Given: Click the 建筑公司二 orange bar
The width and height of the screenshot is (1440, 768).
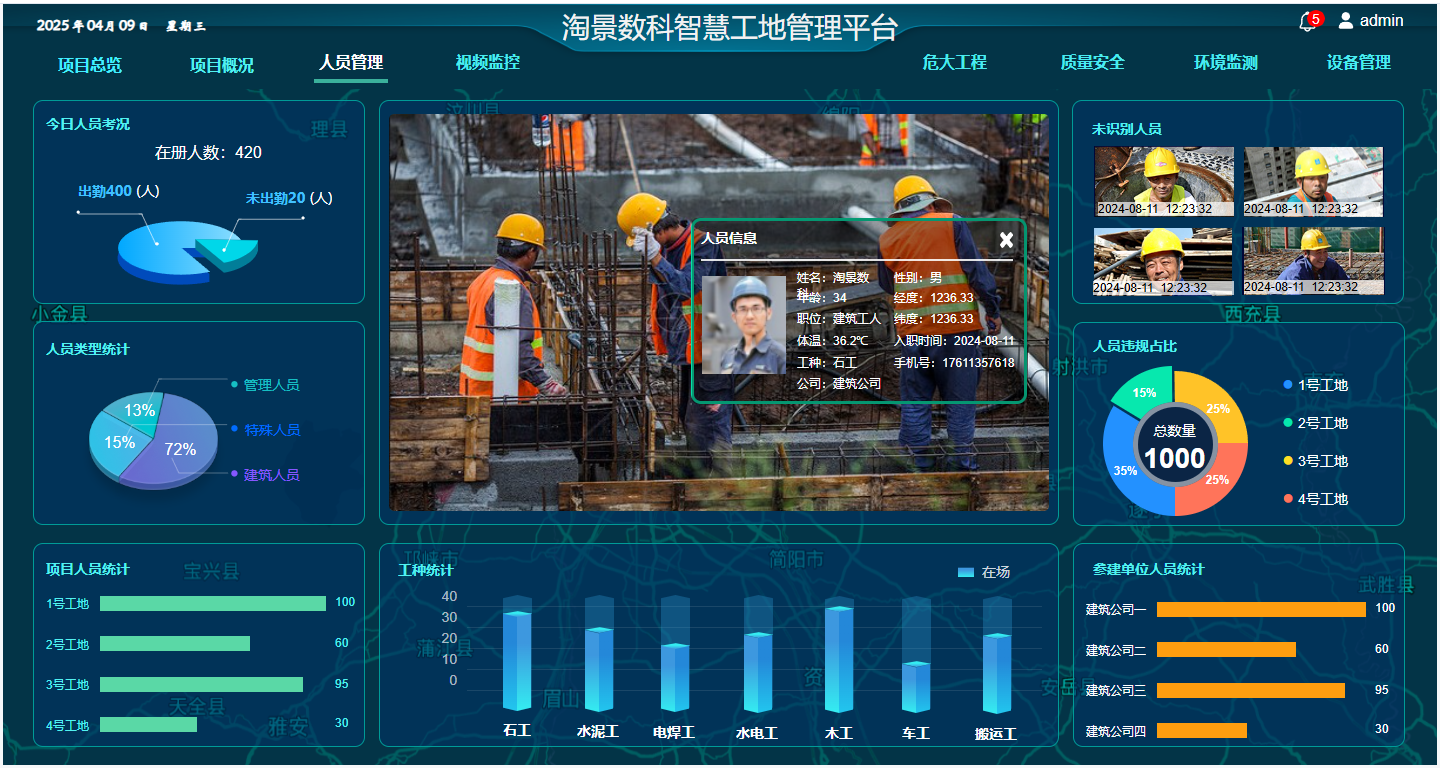Looking at the screenshot, I should pos(1226,649).
